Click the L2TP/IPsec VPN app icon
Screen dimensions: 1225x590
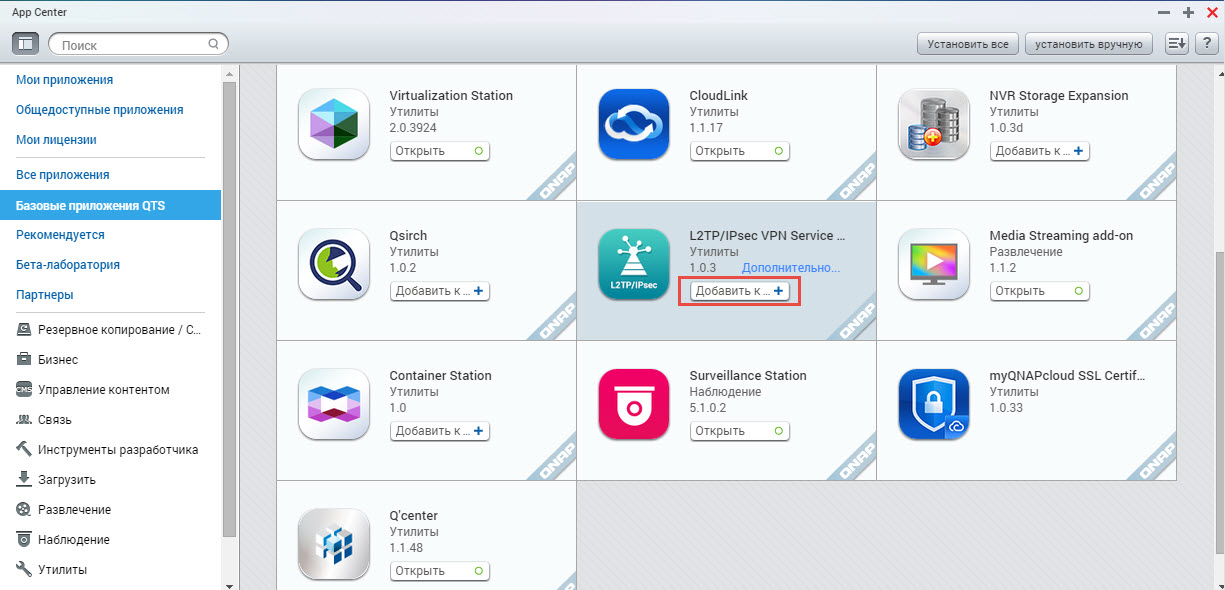click(x=634, y=264)
